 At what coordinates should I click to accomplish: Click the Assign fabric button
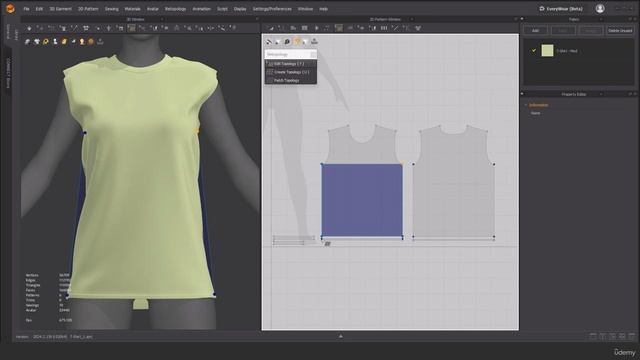(590, 31)
